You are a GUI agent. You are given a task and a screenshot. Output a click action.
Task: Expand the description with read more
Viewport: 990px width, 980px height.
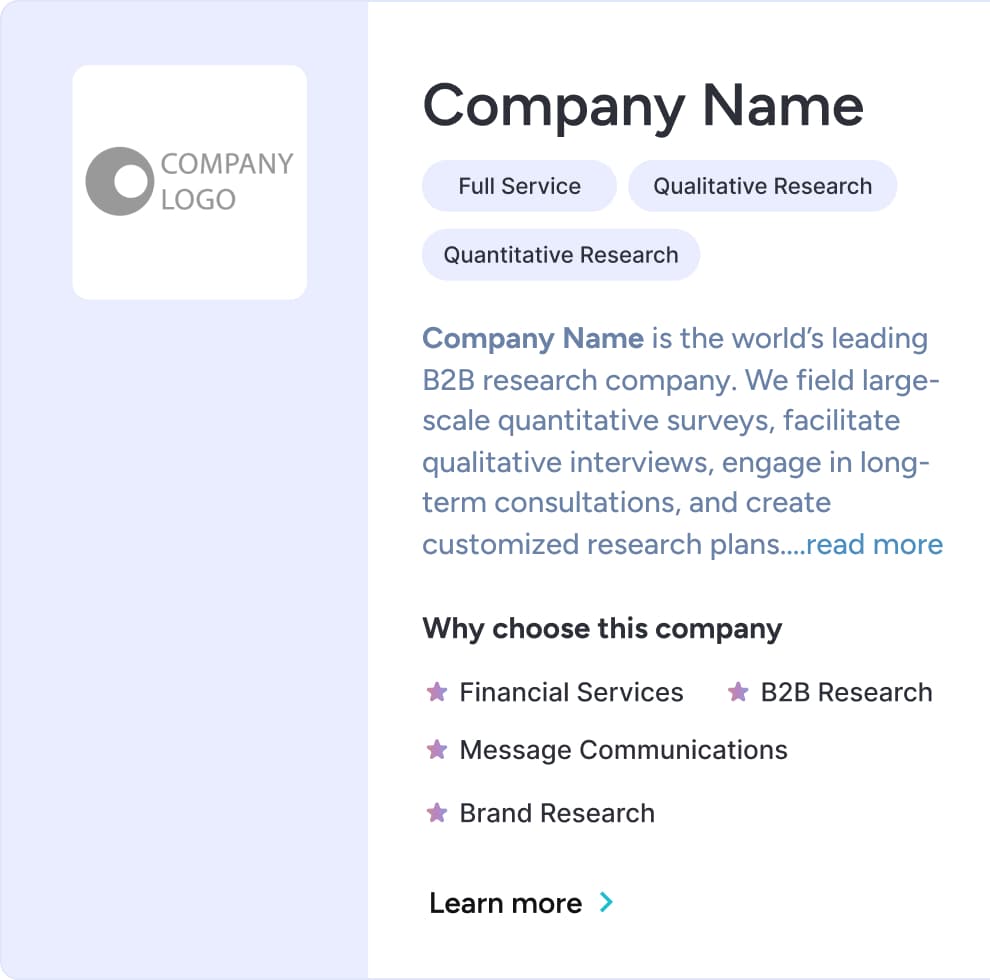[874, 545]
